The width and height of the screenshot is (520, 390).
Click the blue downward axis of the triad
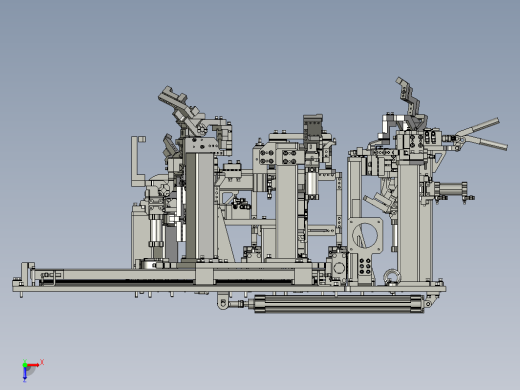click(25, 374)
